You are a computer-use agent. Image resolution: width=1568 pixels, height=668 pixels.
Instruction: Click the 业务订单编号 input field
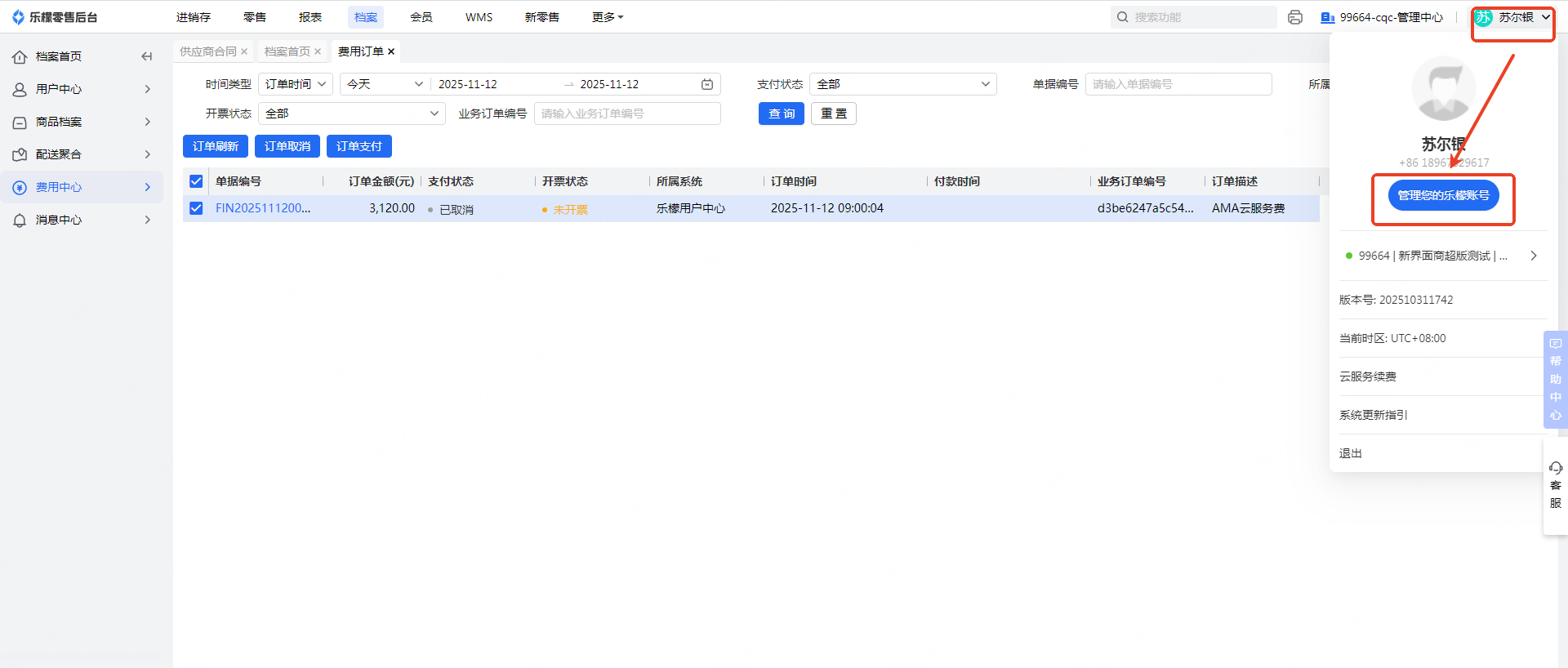click(x=626, y=114)
